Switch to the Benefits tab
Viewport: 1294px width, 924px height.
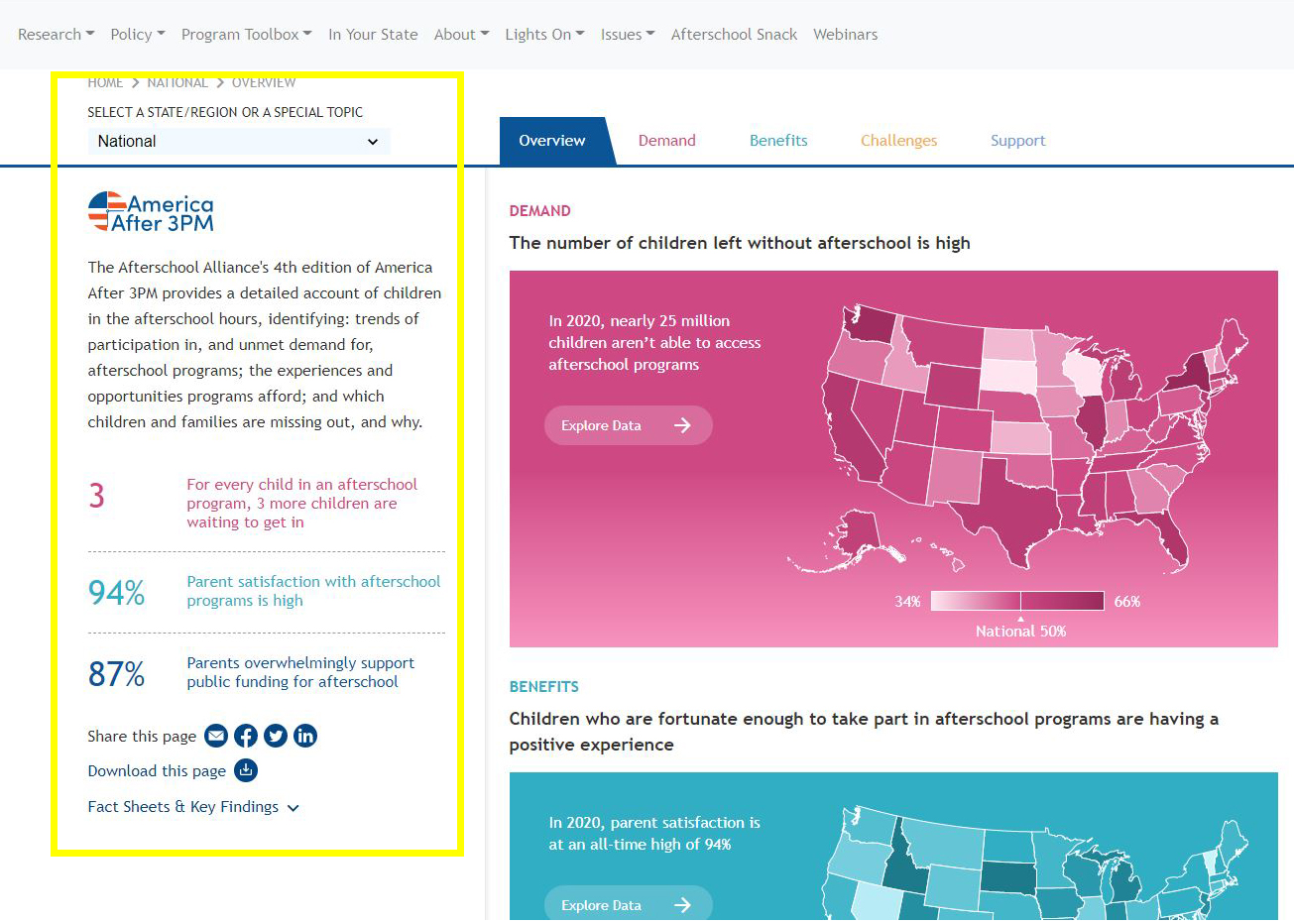[x=778, y=141]
